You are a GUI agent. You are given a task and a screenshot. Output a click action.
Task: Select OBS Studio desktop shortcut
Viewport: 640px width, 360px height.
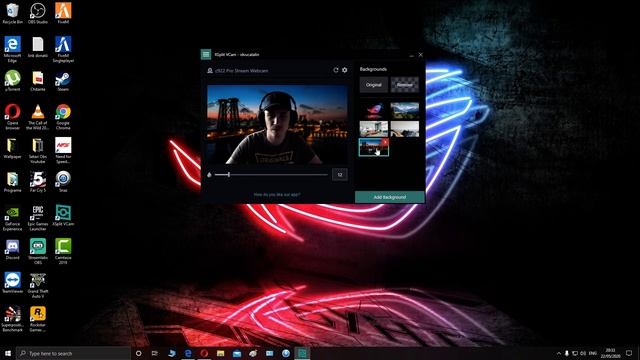(38, 13)
